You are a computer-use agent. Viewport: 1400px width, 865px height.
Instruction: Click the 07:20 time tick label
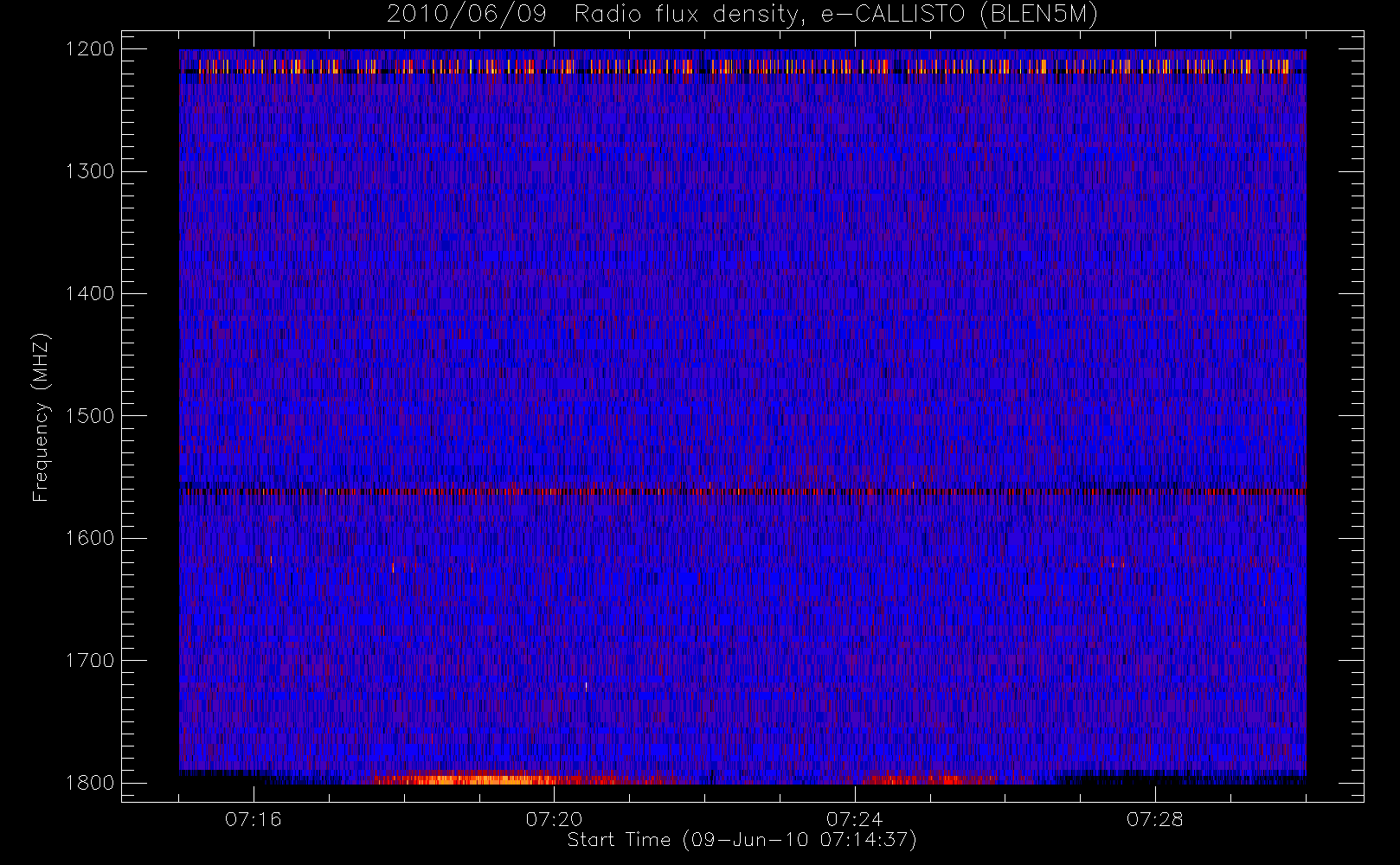pyautogui.click(x=554, y=819)
